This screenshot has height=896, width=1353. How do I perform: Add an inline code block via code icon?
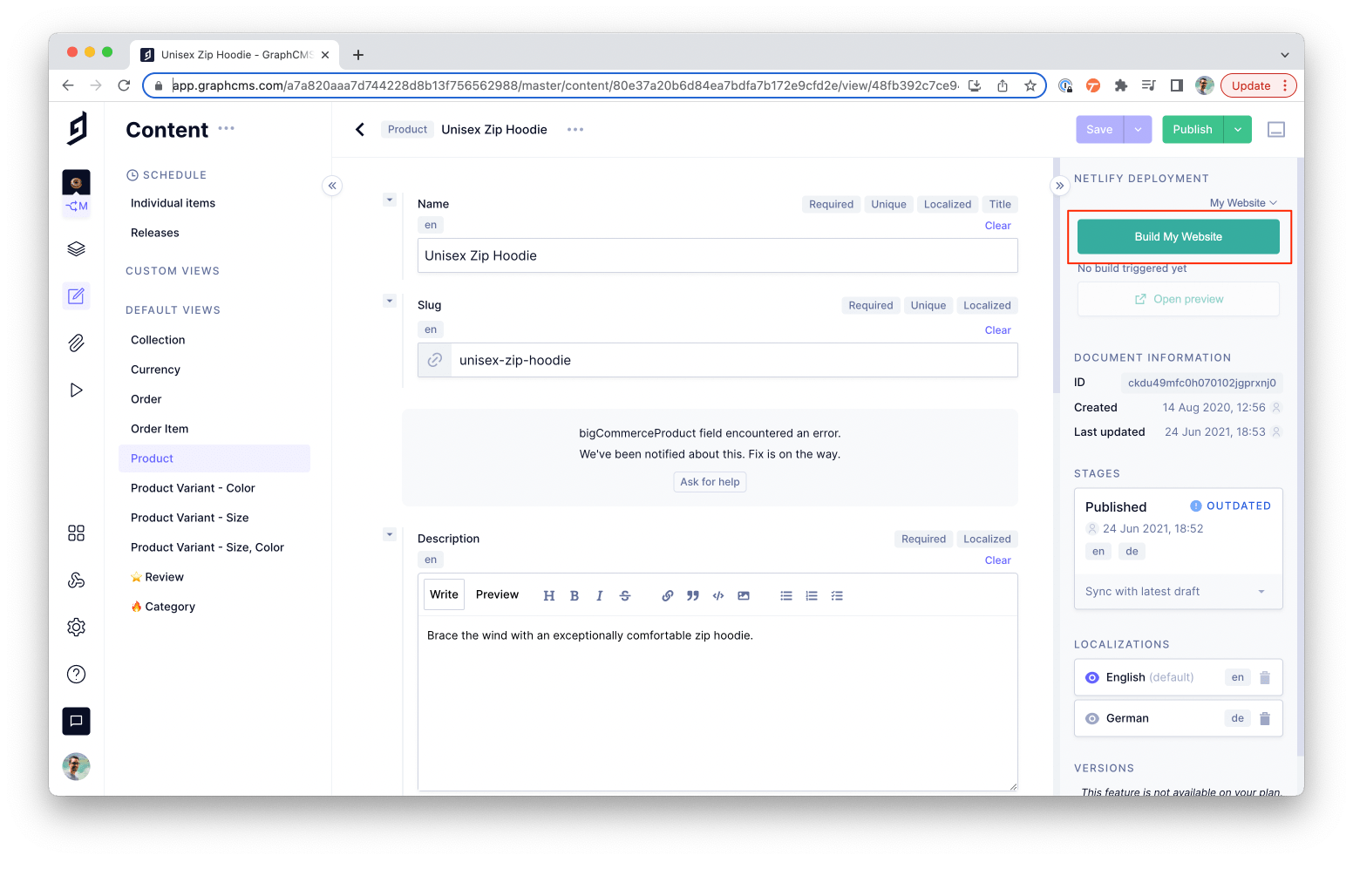pos(717,595)
